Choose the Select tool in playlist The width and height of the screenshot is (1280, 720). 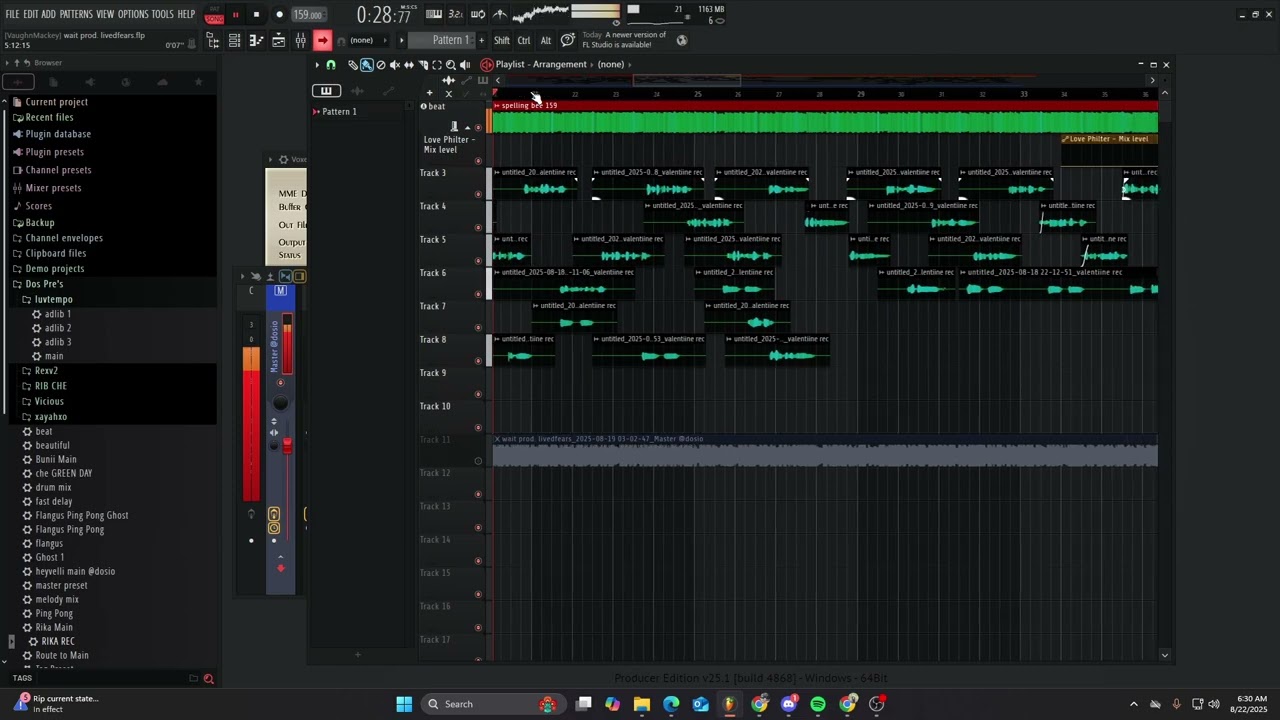436,65
